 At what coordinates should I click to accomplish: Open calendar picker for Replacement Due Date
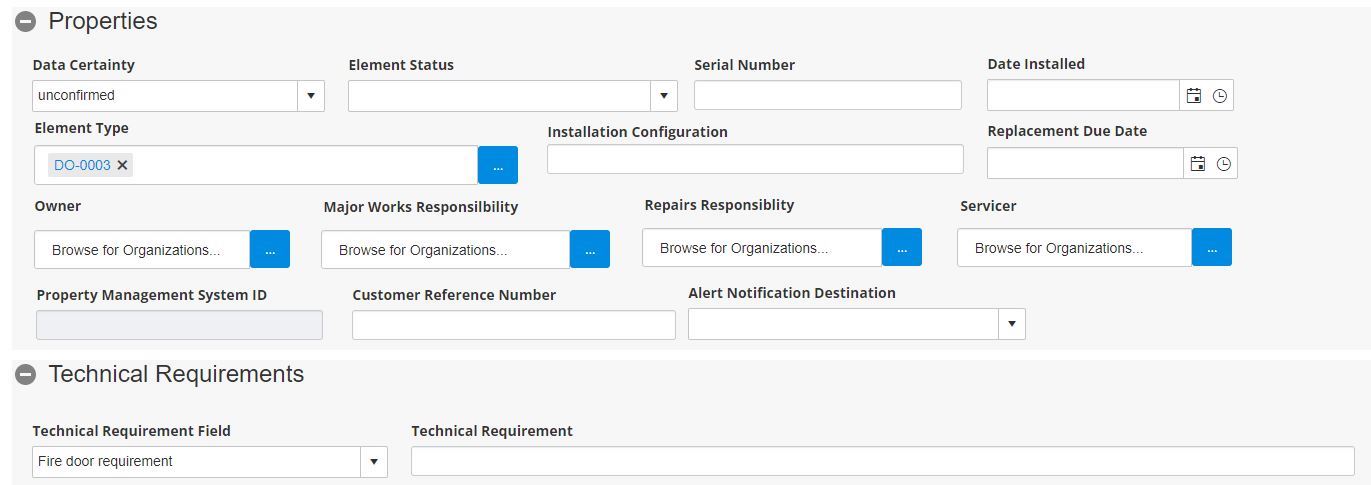[1197, 164]
